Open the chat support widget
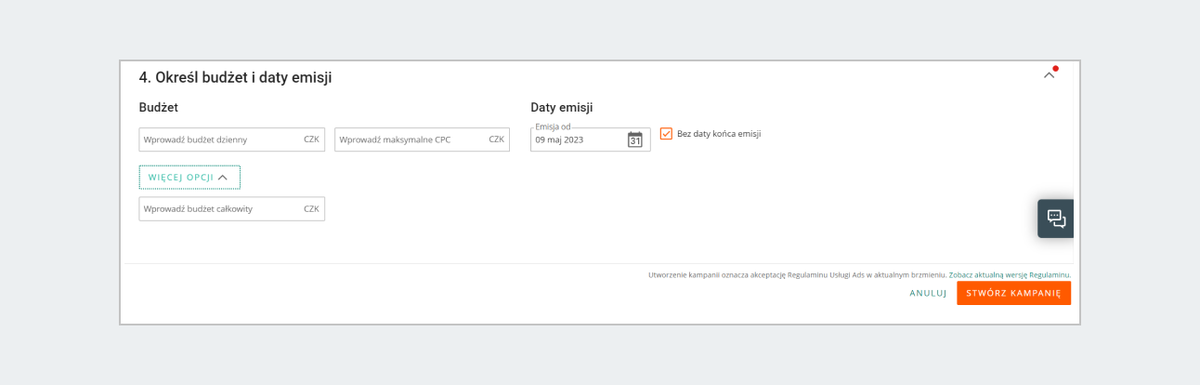 [x=1056, y=218]
